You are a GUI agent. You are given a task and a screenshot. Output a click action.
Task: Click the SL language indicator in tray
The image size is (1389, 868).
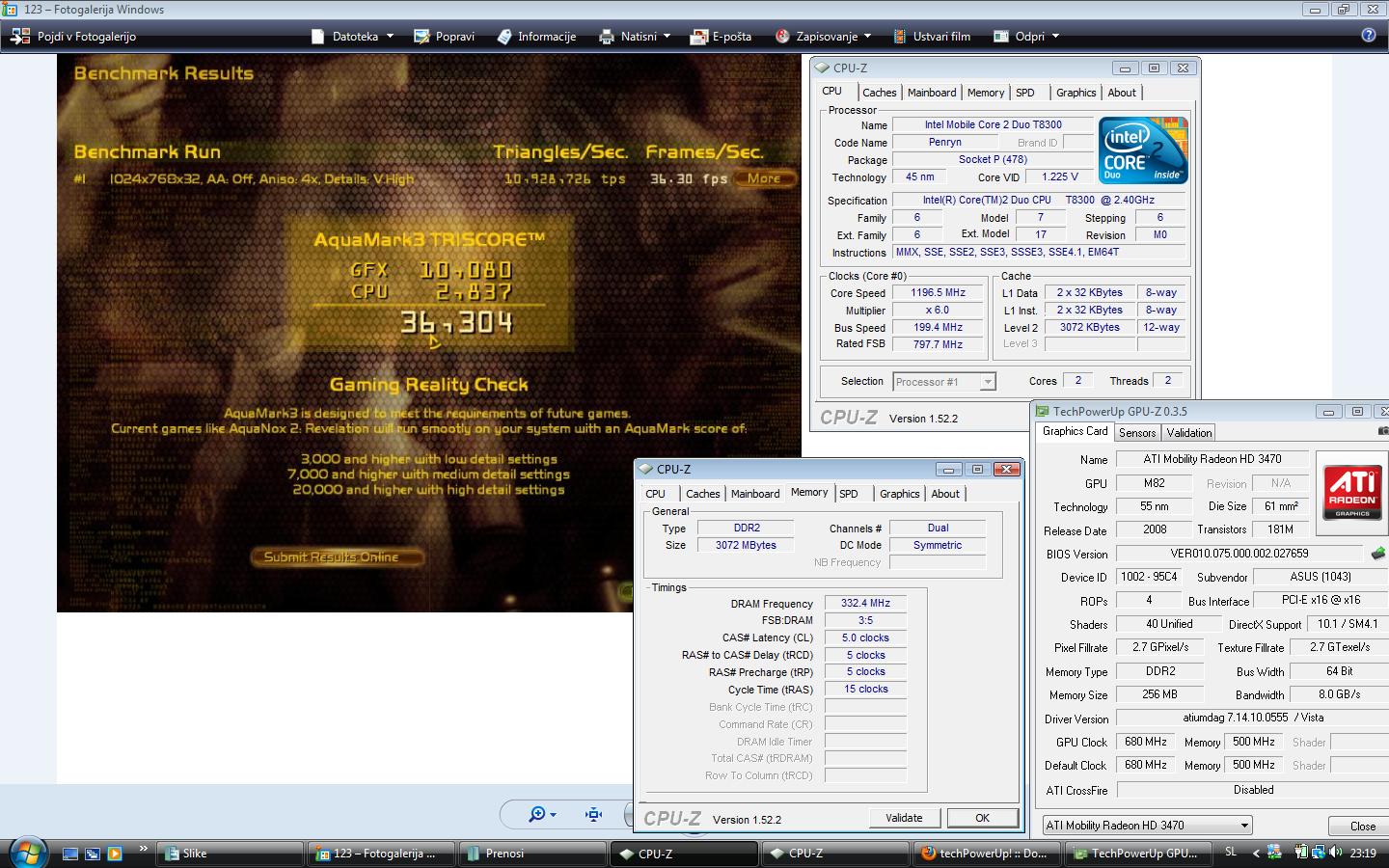pyautogui.click(x=1231, y=853)
